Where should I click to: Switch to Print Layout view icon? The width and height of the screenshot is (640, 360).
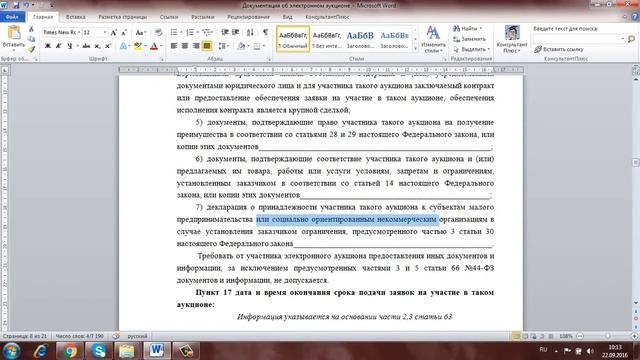pyautogui.click(x=516, y=336)
